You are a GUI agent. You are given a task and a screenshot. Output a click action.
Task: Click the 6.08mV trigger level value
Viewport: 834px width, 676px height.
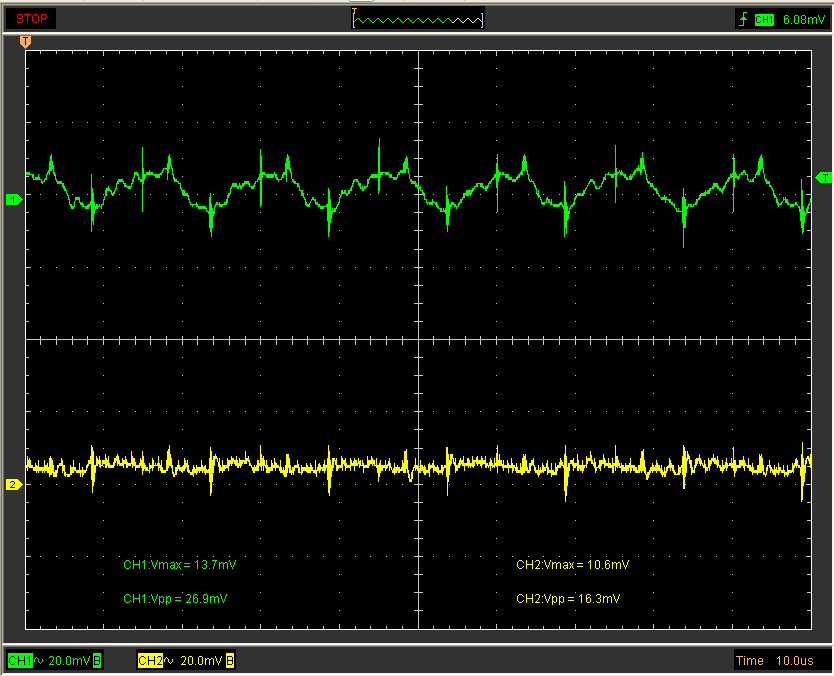click(803, 20)
